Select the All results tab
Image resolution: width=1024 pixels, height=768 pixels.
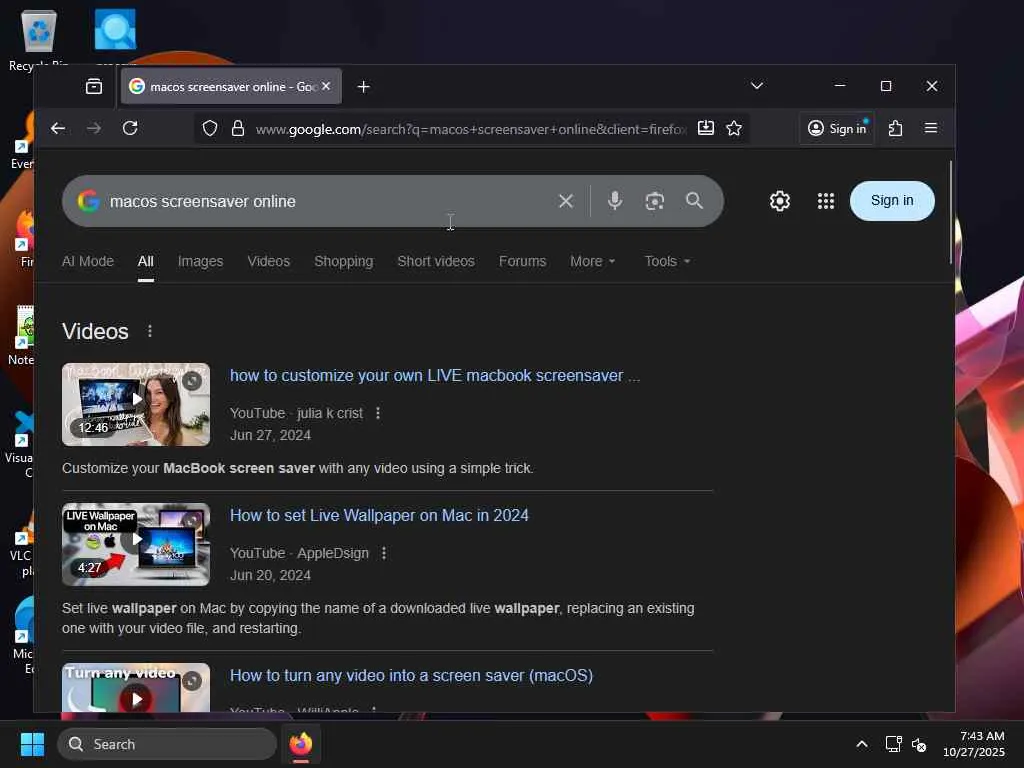coord(146,261)
